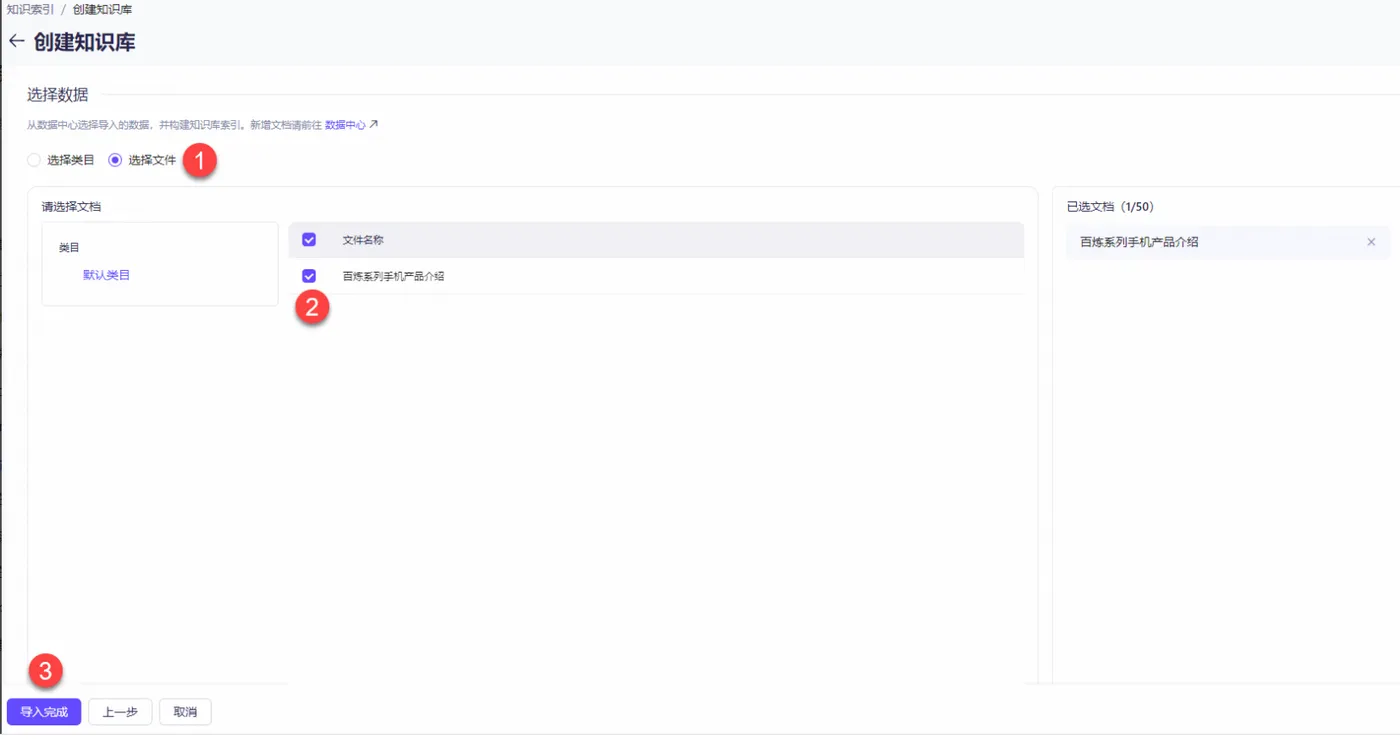
Task: Click the 已选文档 (1/50) label
Action: (x=1110, y=207)
